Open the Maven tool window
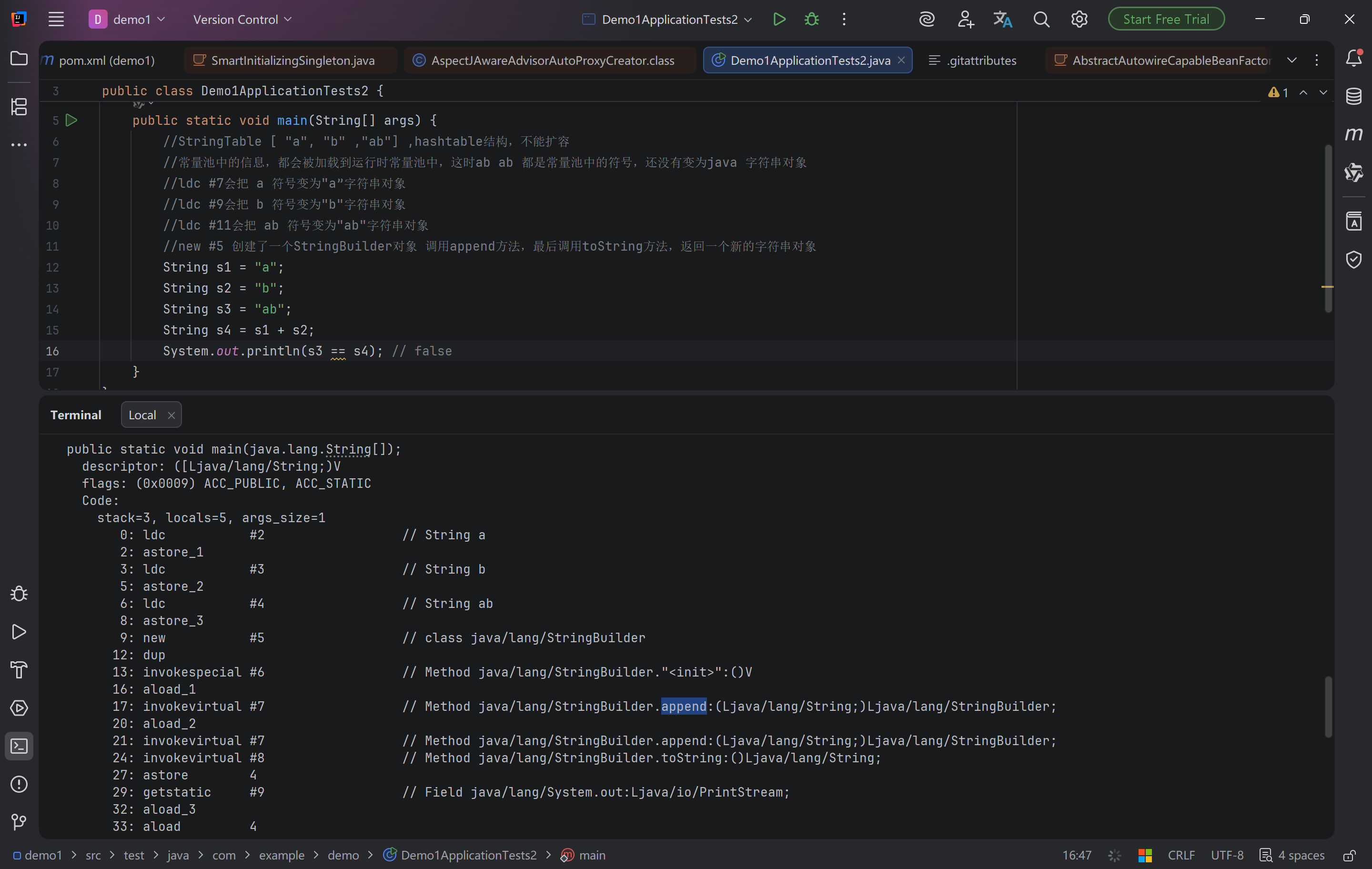The image size is (1372, 869). point(1354,134)
